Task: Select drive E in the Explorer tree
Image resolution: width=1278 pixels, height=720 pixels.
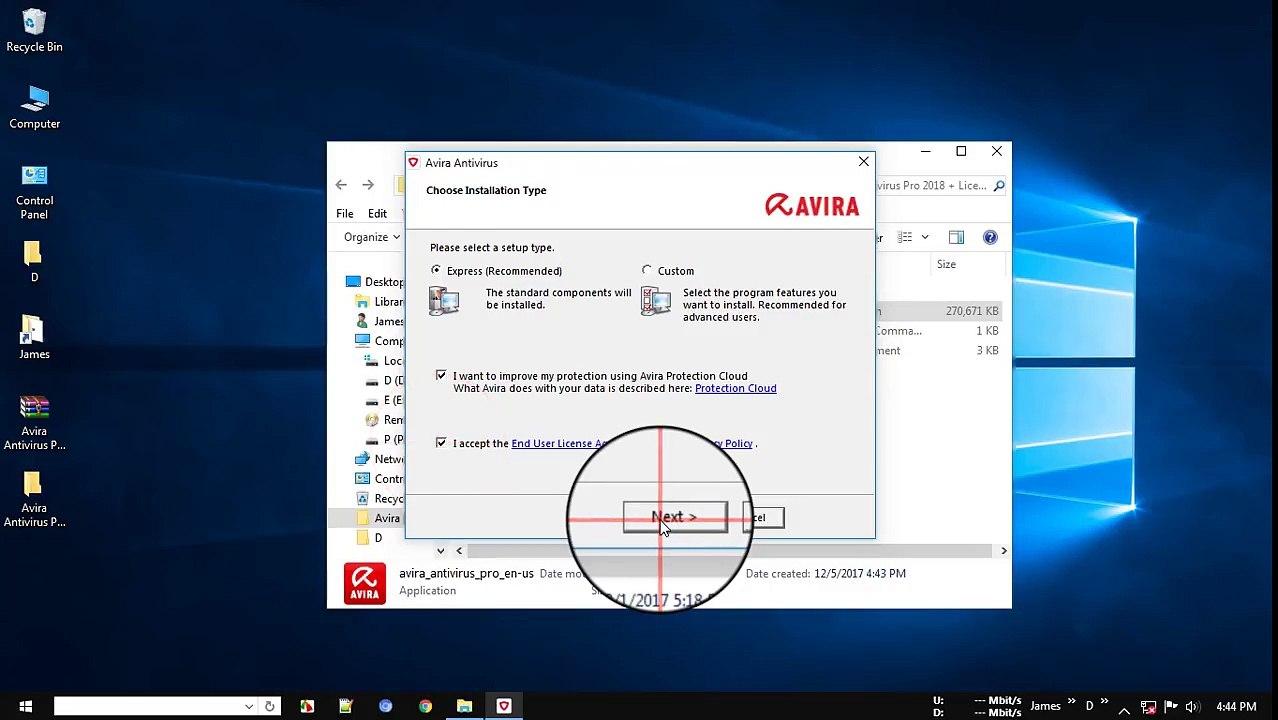Action: [385, 400]
